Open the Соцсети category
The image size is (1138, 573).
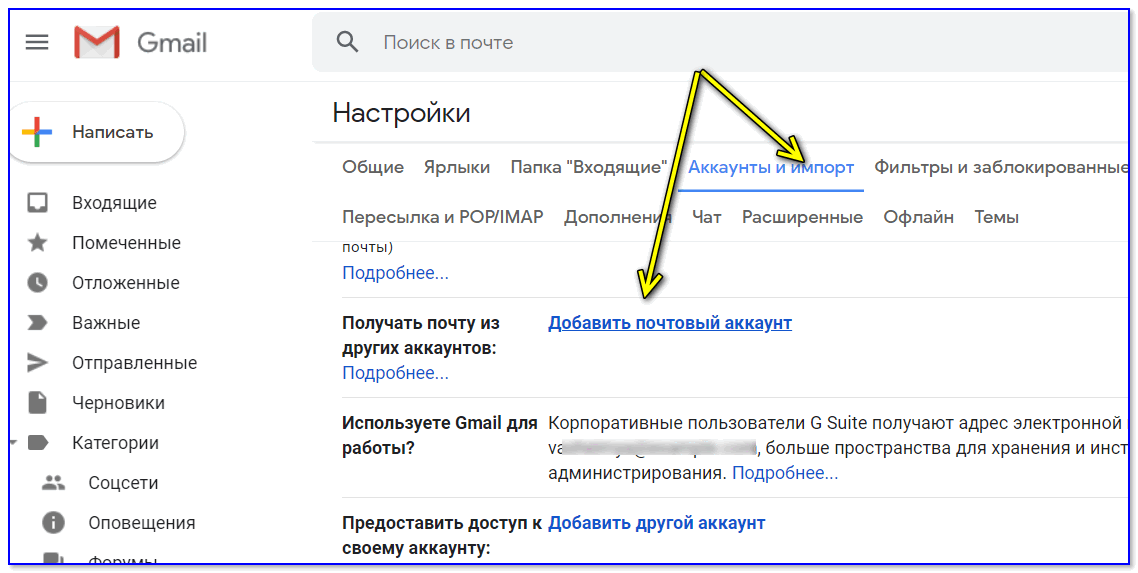(123, 483)
